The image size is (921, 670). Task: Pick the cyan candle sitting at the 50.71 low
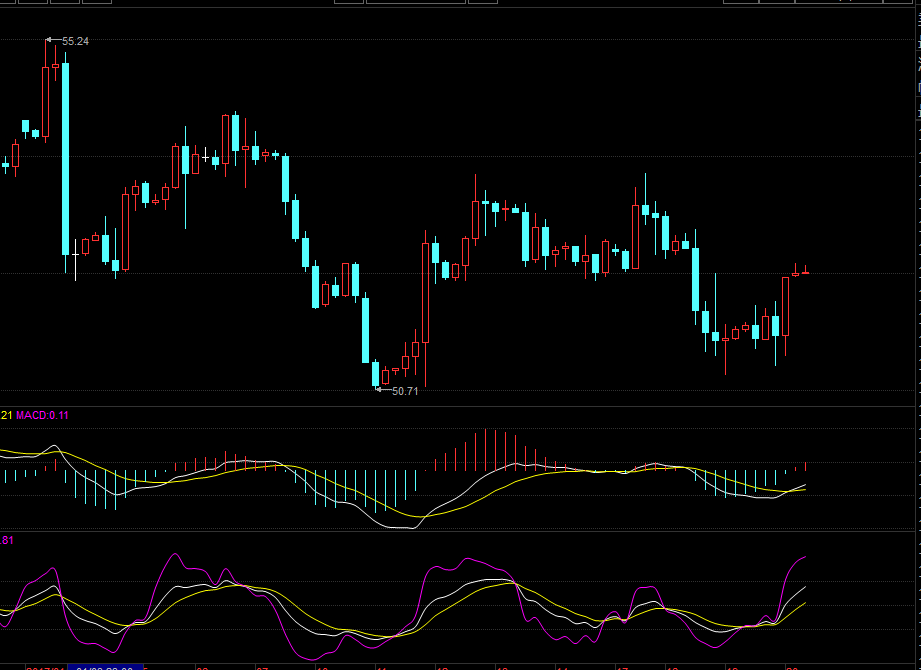point(376,373)
